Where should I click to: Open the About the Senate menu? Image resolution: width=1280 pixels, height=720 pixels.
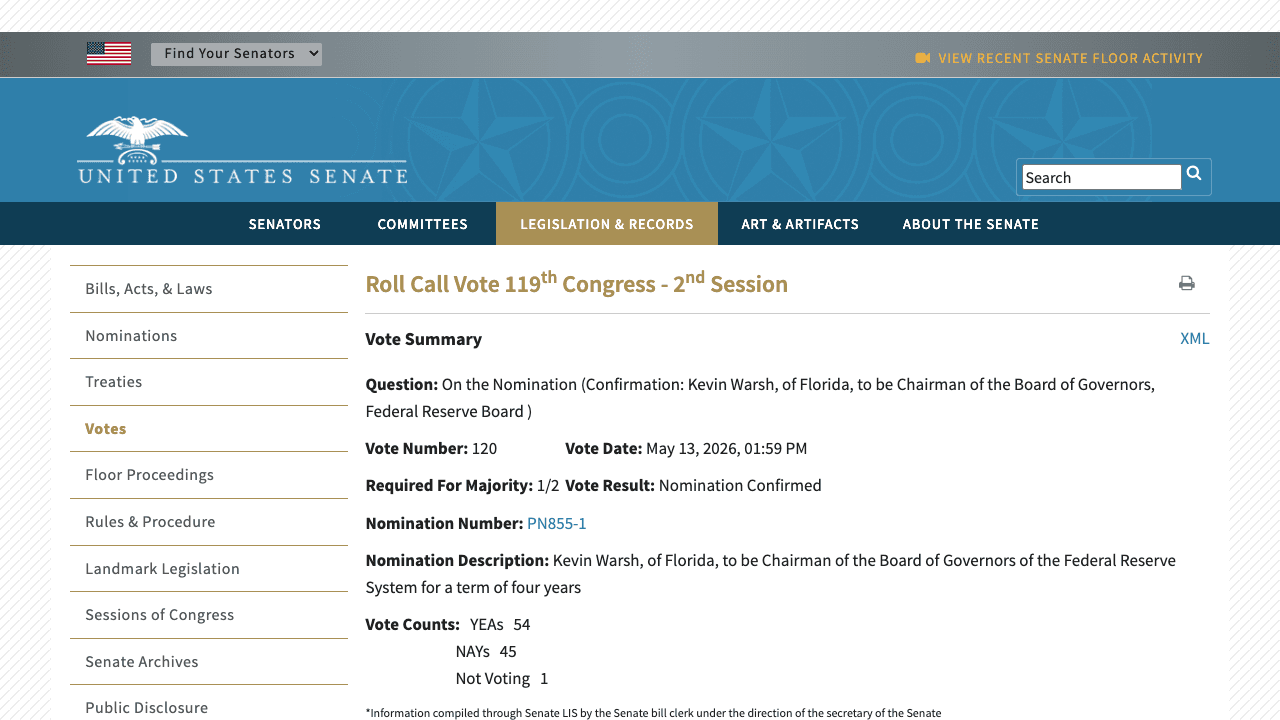click(971, 224)
